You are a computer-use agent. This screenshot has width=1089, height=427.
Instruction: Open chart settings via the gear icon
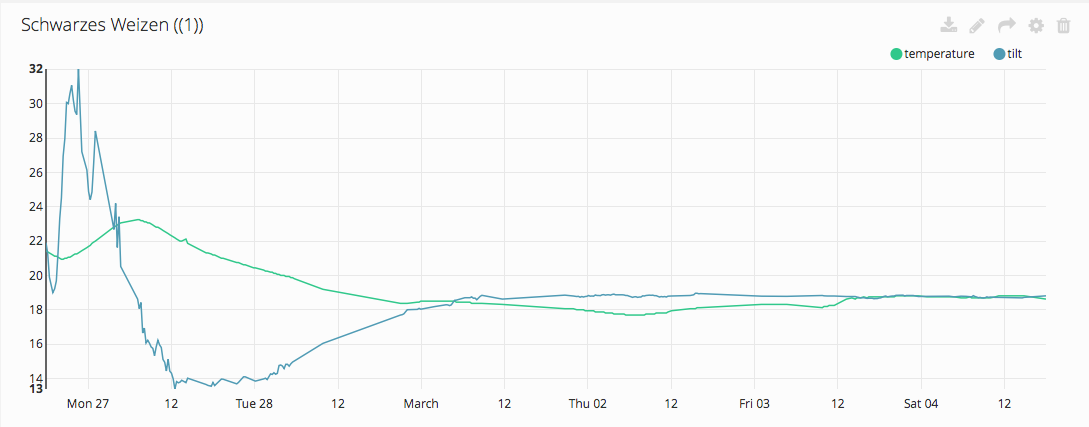1036,25
